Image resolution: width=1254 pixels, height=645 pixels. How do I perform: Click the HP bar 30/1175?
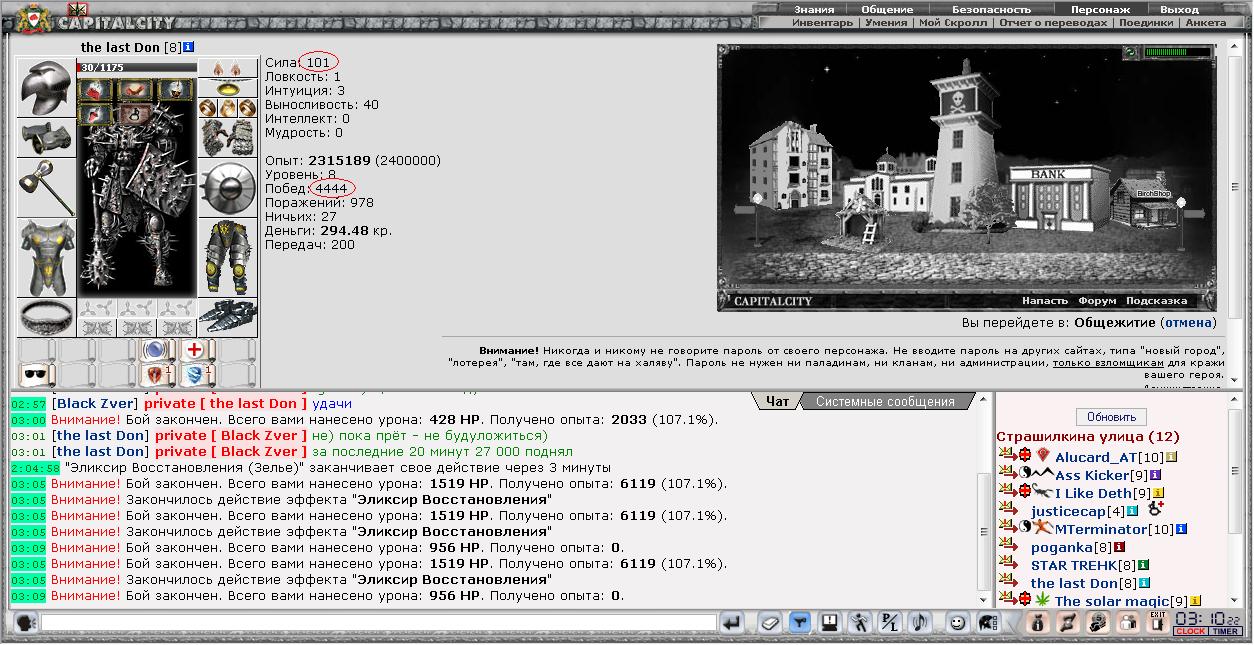(x=137, y=68)
